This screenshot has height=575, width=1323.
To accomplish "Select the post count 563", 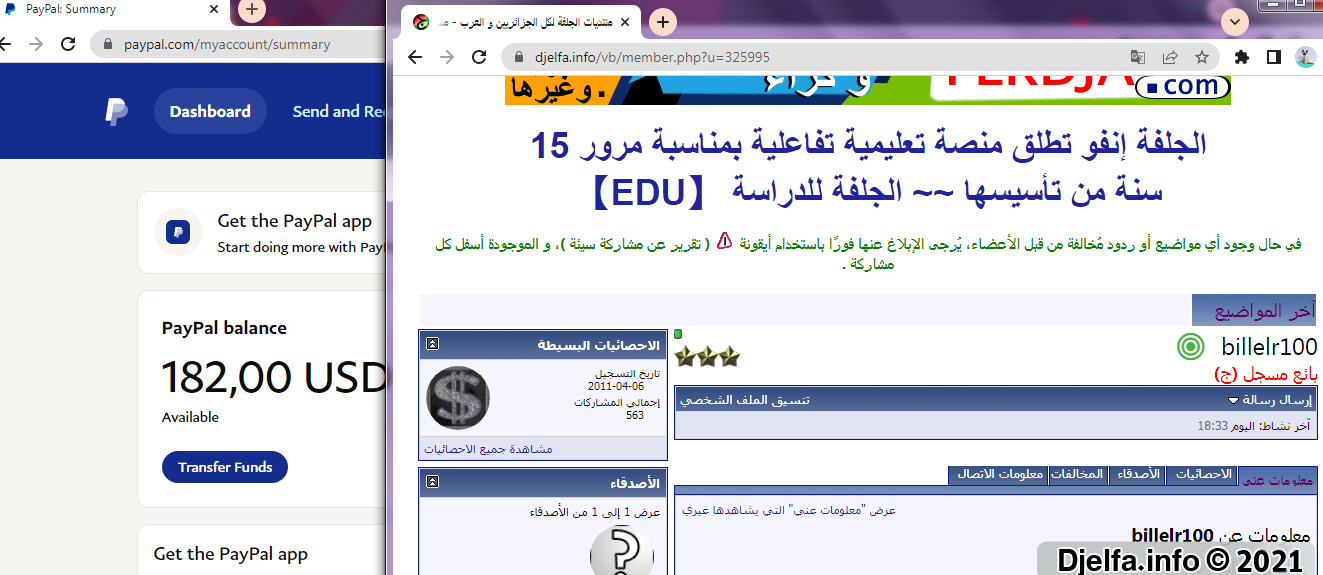I will tap(635, 415).
